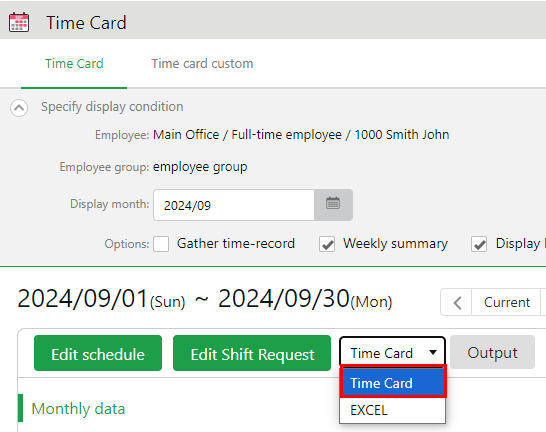Collapse the Specify display condition section
Image resolution: width=546 pixels, height=432 pixels.
pos(19,108)
